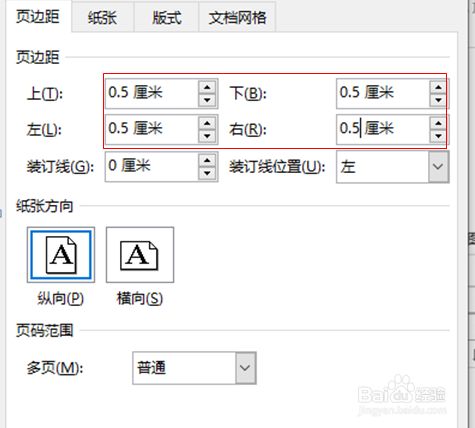Decrease the 左(L) left margin value

coord(207,136)
